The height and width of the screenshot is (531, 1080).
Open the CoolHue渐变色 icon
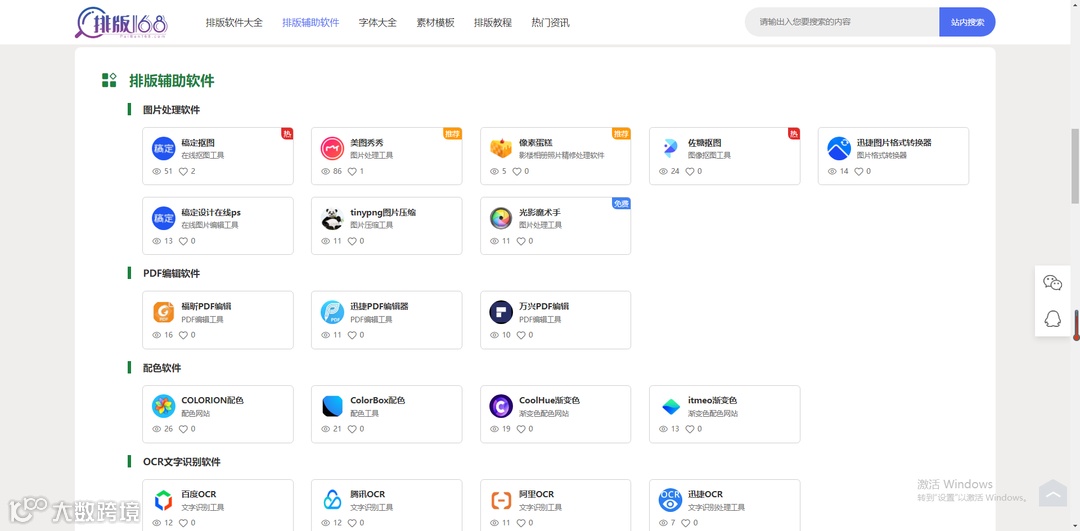click(501, 406)
